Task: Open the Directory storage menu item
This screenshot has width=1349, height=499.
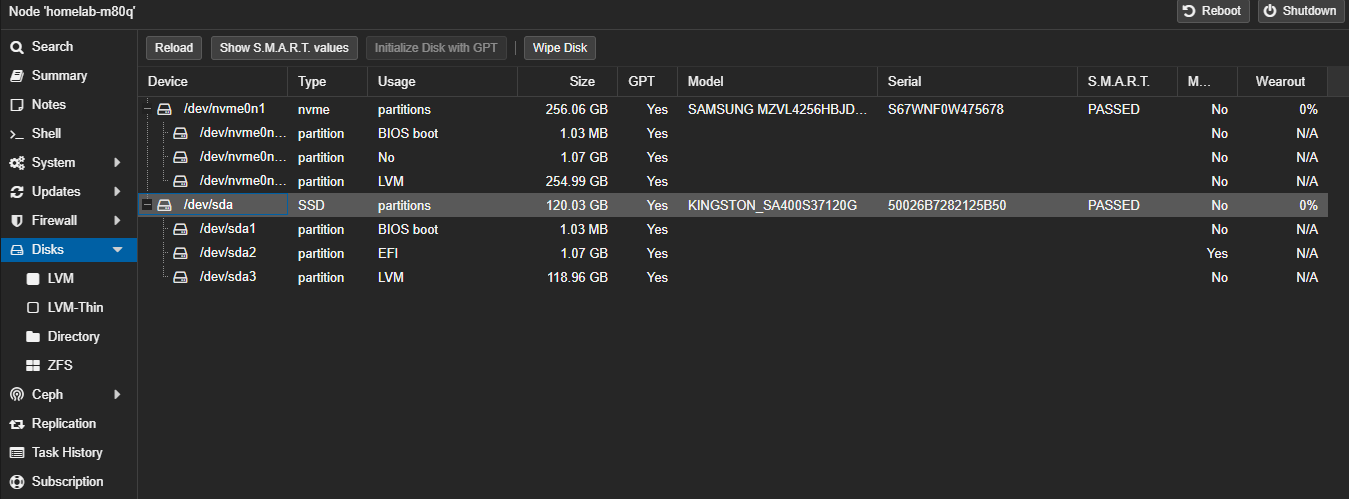Action: (x=73, y=337)
